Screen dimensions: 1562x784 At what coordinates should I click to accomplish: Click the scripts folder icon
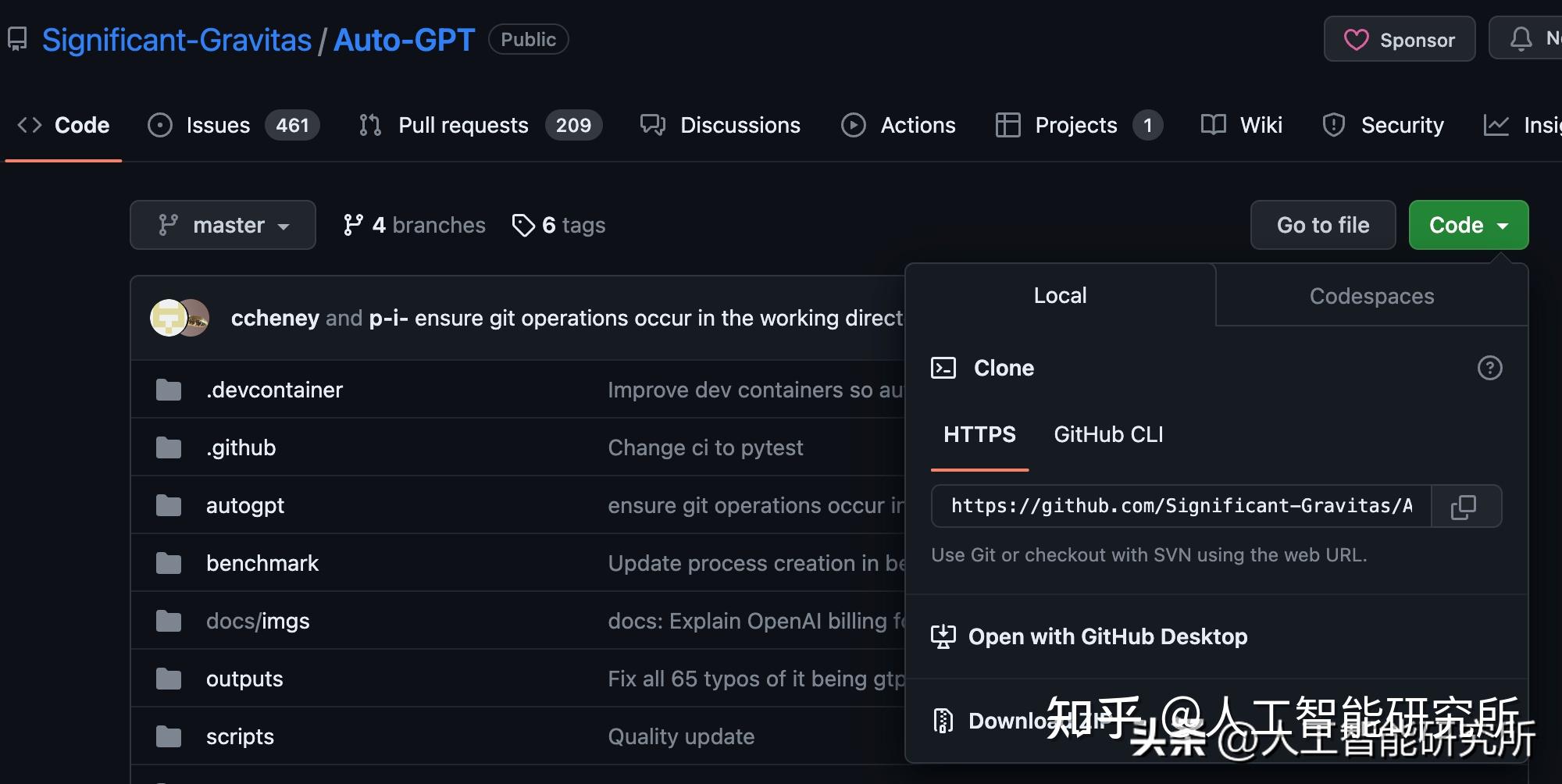tap(169, 736)
